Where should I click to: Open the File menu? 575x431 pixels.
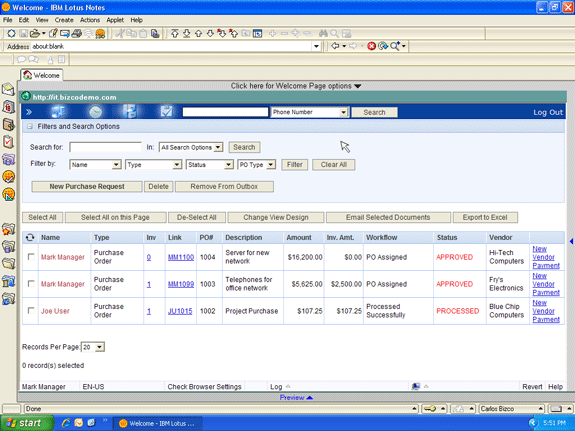(x=8, y=20)
